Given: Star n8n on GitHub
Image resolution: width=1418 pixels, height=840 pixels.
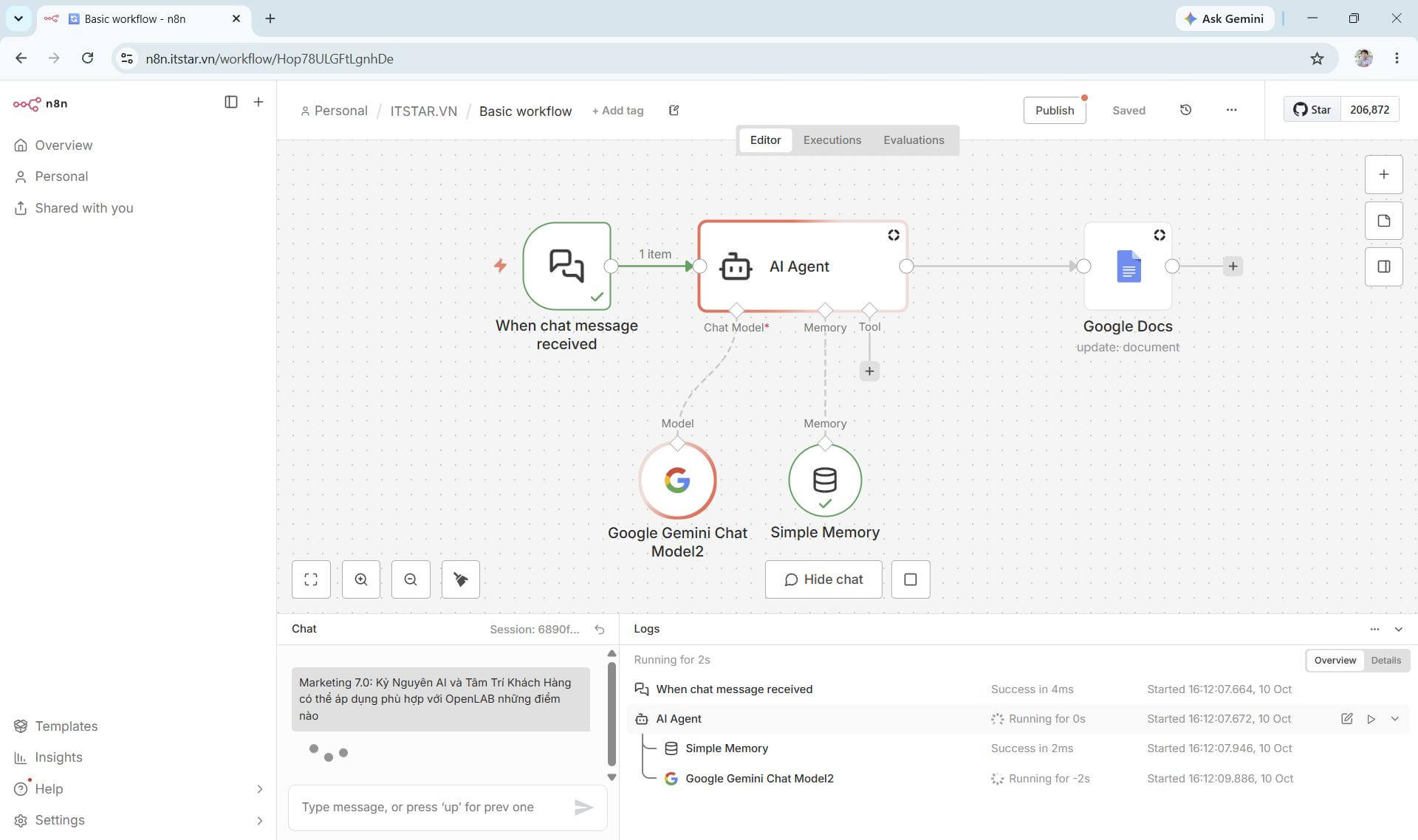Looking at the screenshot, I should [1312, 110].
